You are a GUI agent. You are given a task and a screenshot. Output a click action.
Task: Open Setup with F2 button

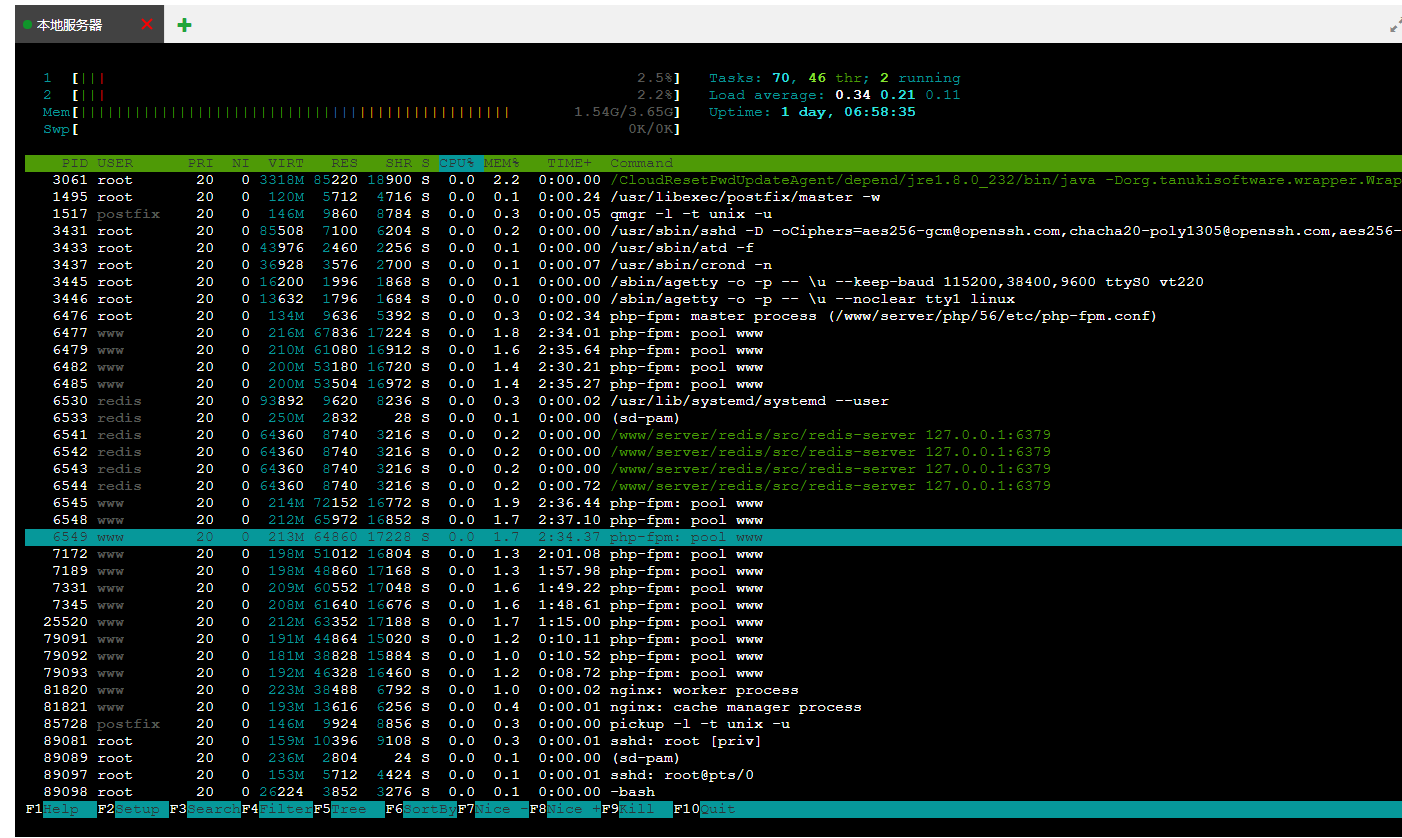coord(133,809)
